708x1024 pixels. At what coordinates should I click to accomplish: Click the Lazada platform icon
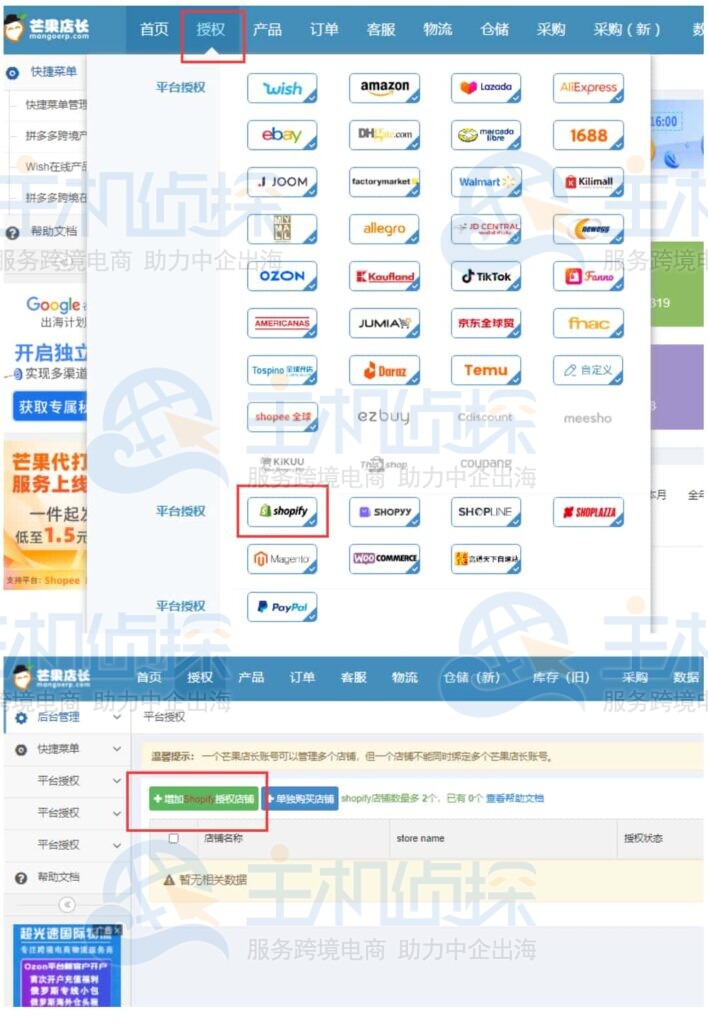(x=486, y=88)
